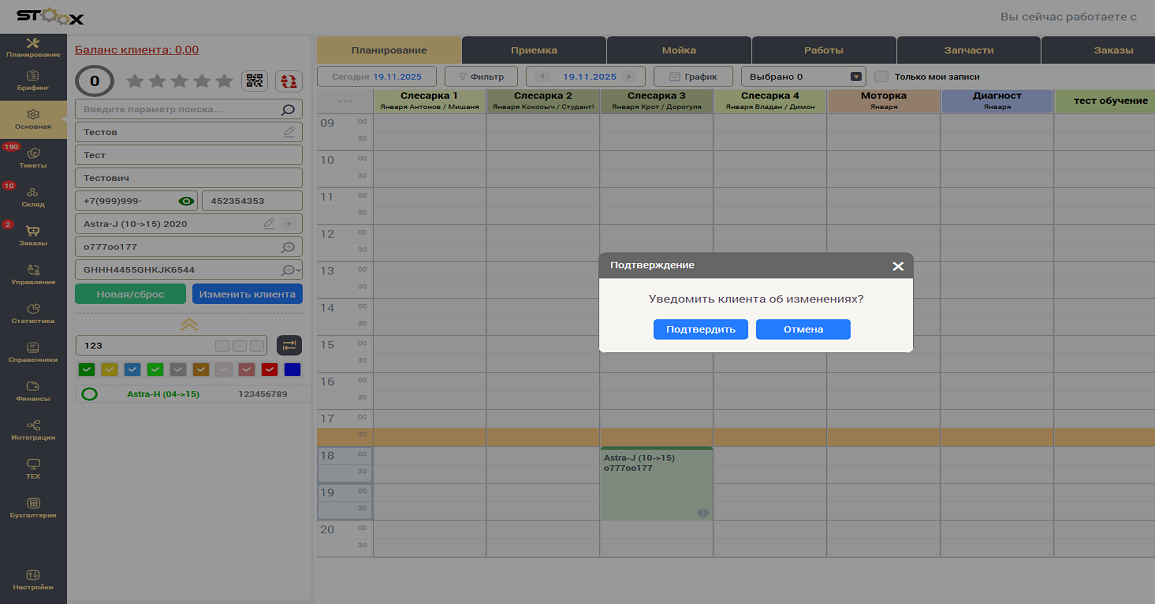The height and width of the screenshot is (604, 1155).
Task: Collapse client panel with double chevron
Action: [189, 325]
